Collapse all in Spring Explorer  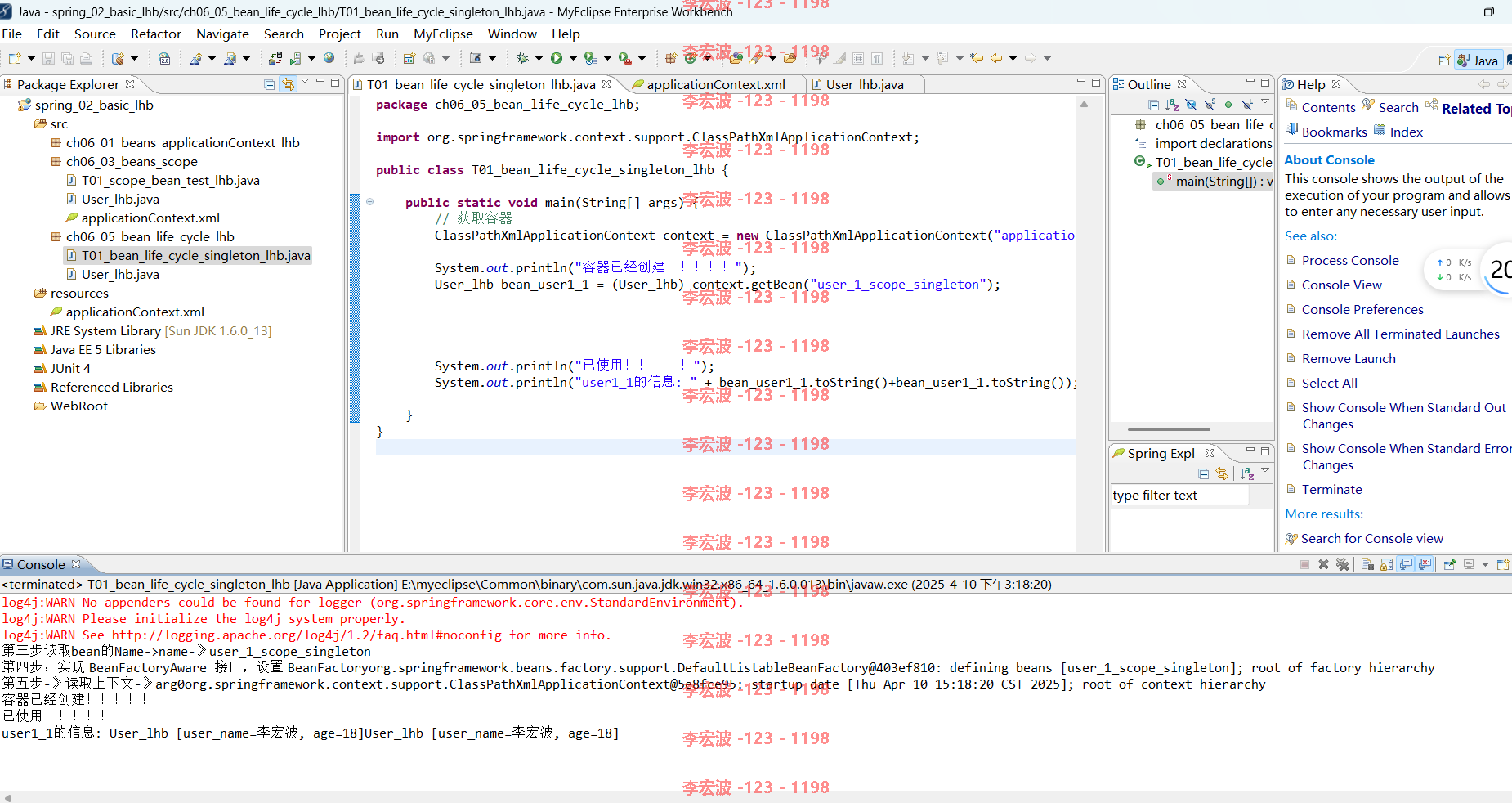pyautogui.click(x=1203, y=473)
